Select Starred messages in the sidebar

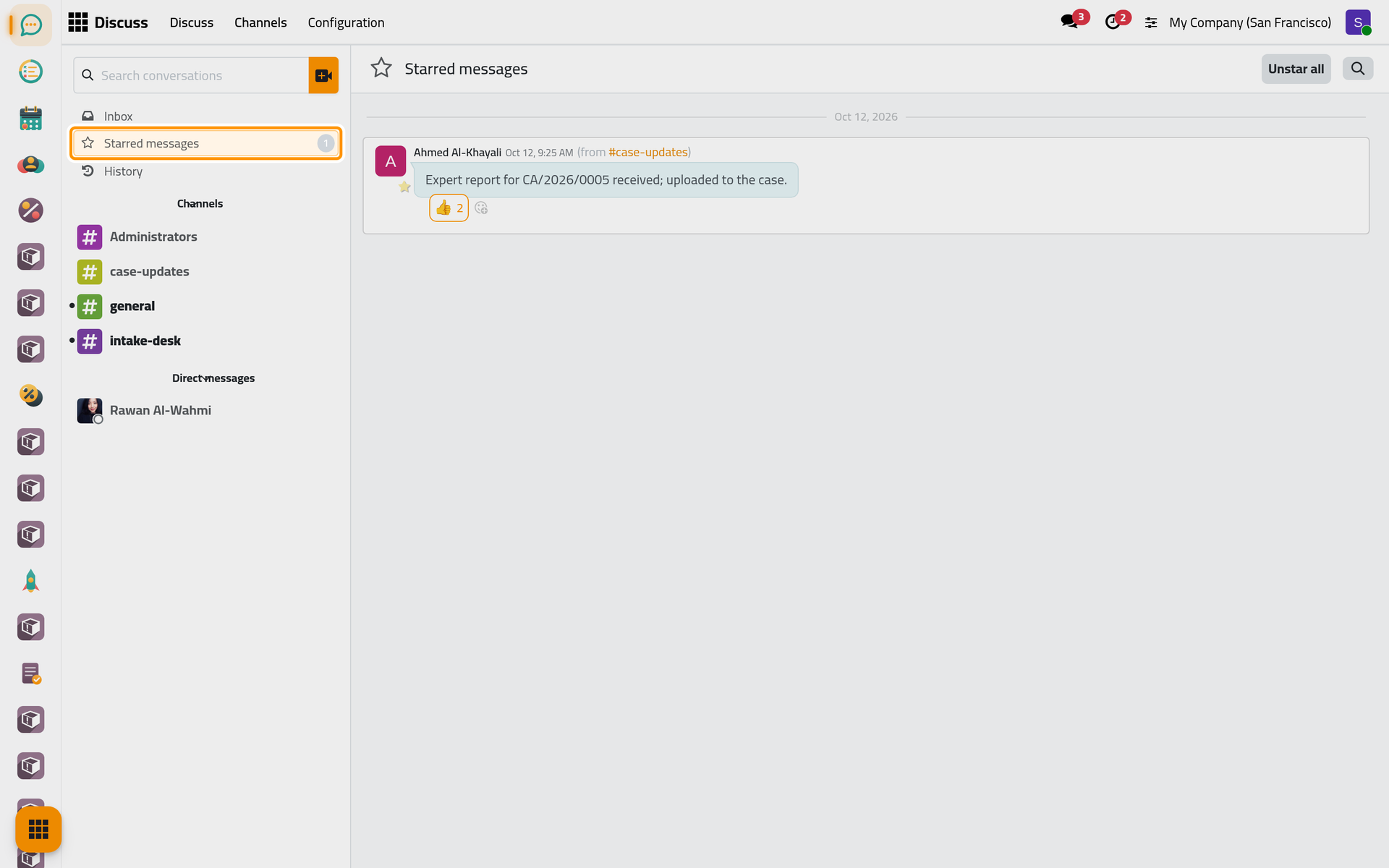click(206, 143)
